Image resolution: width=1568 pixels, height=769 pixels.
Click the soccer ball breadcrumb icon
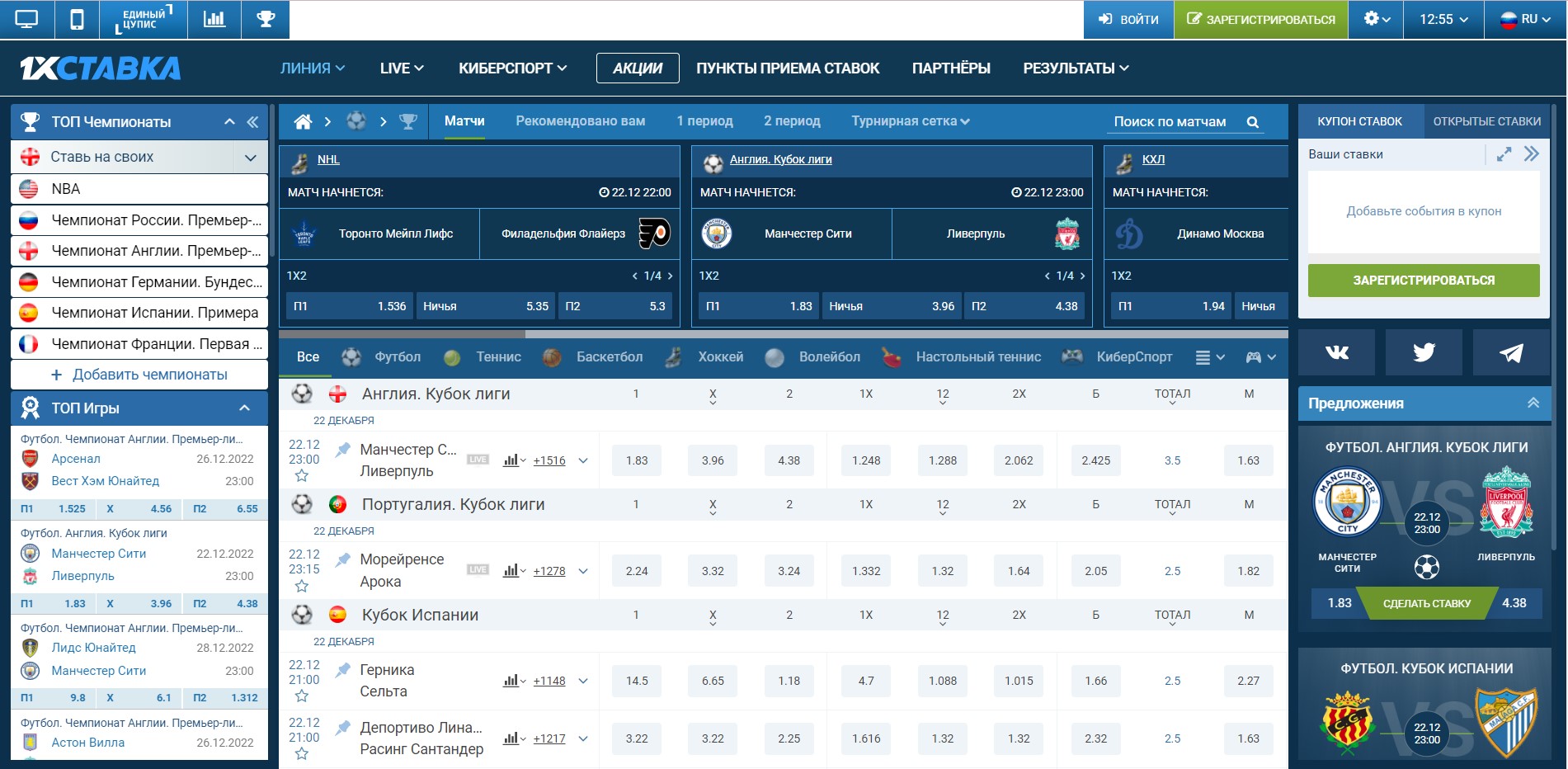[356, 121]
